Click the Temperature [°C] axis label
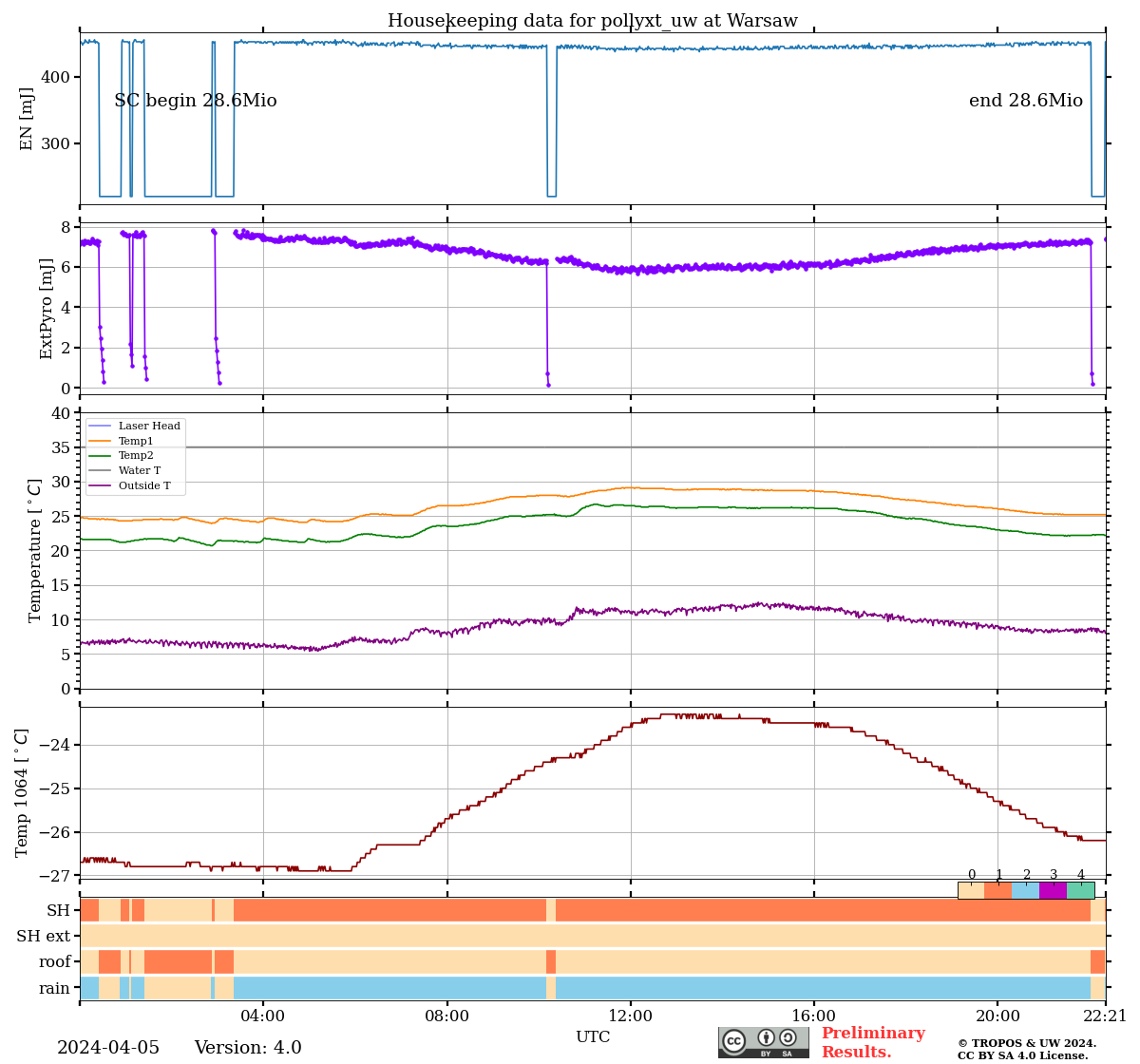Image resolution: width=1140 pixels, height=1064 pixels. coord(35,550)
